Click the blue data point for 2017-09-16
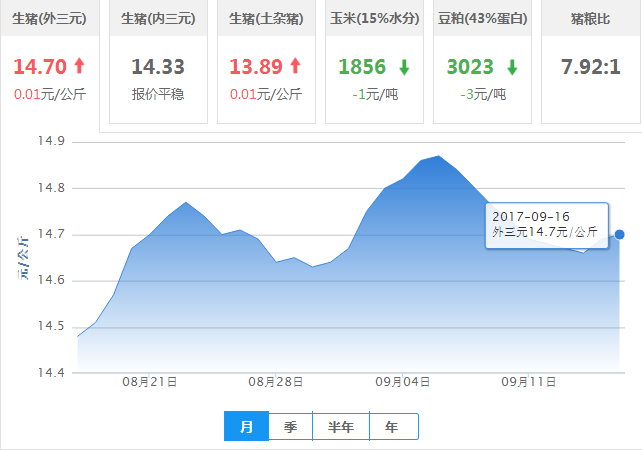642x451 pixels. (x=619, y=235)
